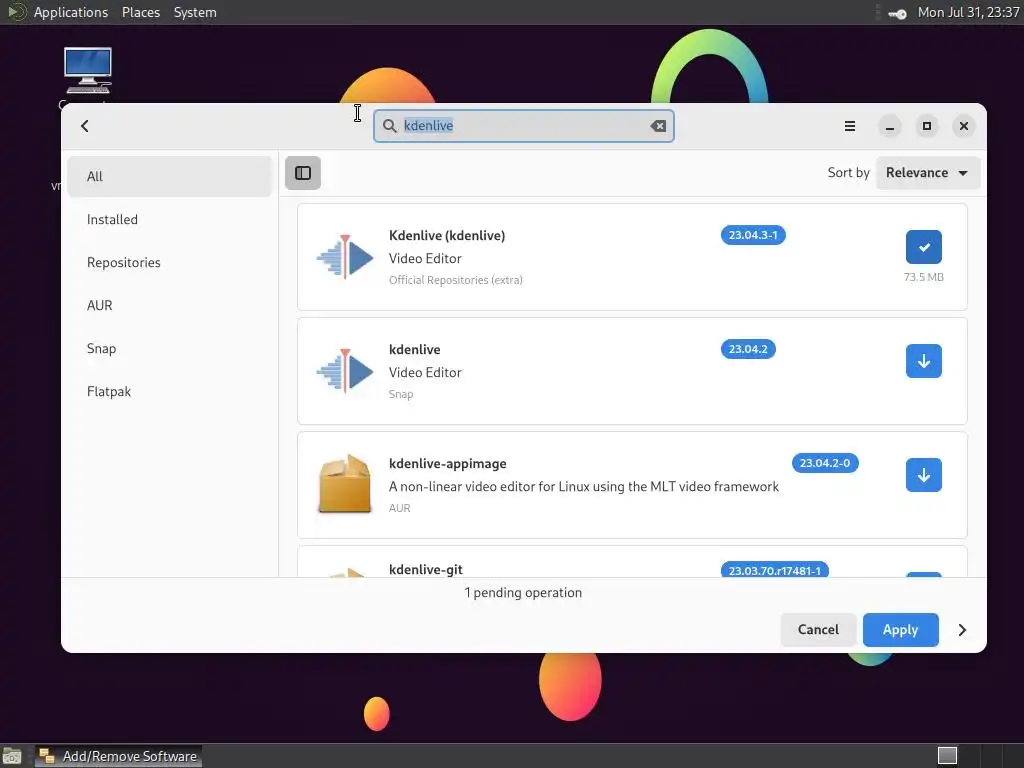Close the Add/Remove Software window
Image resolution: width=1024 pixels, height=768 pixels.
point(964,126)
